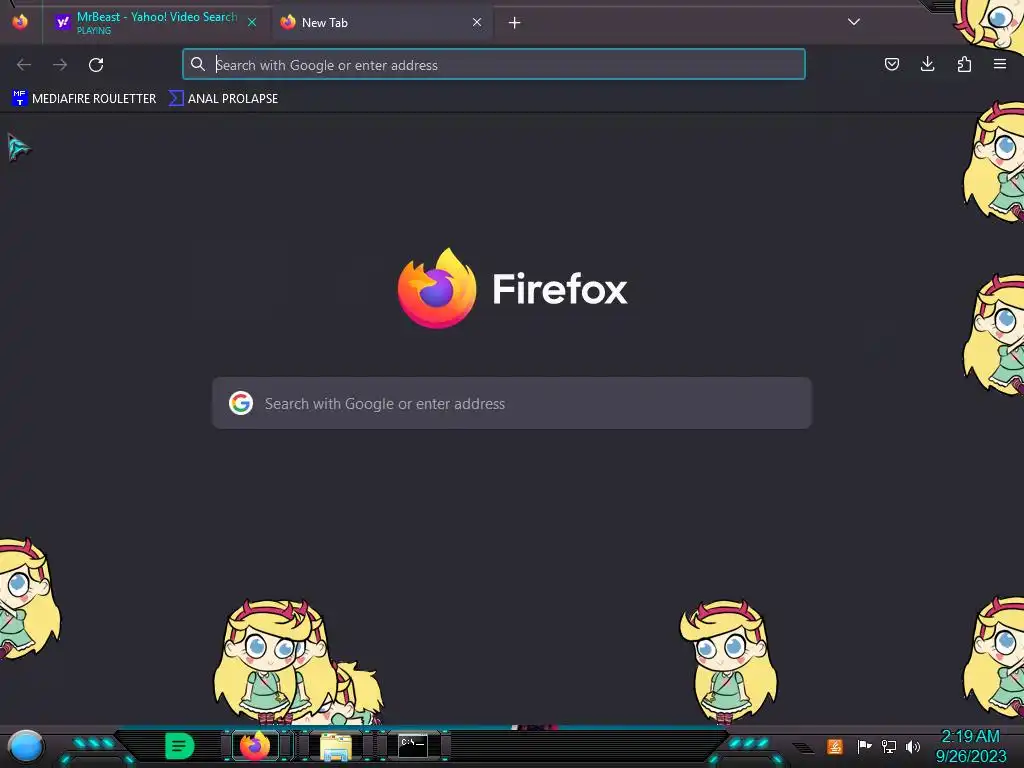
Task: Open a new tab with the plus button
Action: pyautogui.click(x=515, y=23)
